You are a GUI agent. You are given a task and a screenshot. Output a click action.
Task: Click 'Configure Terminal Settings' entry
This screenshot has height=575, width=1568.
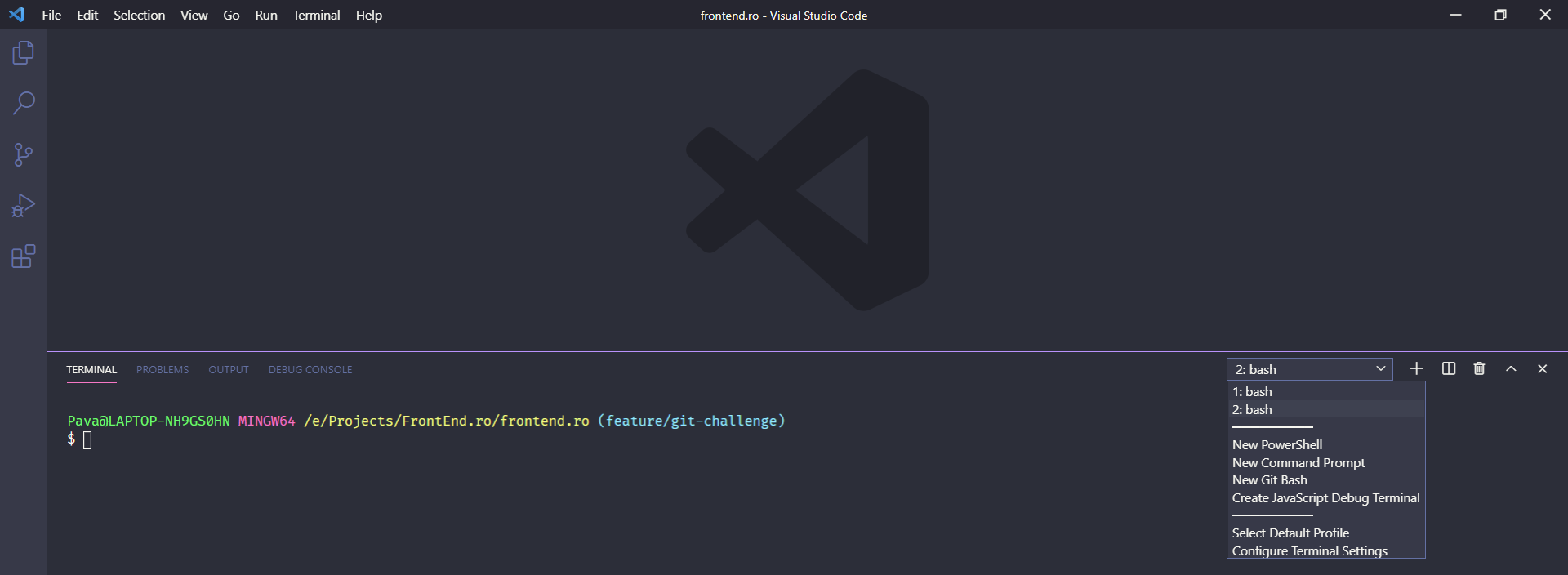[1309, 551]
